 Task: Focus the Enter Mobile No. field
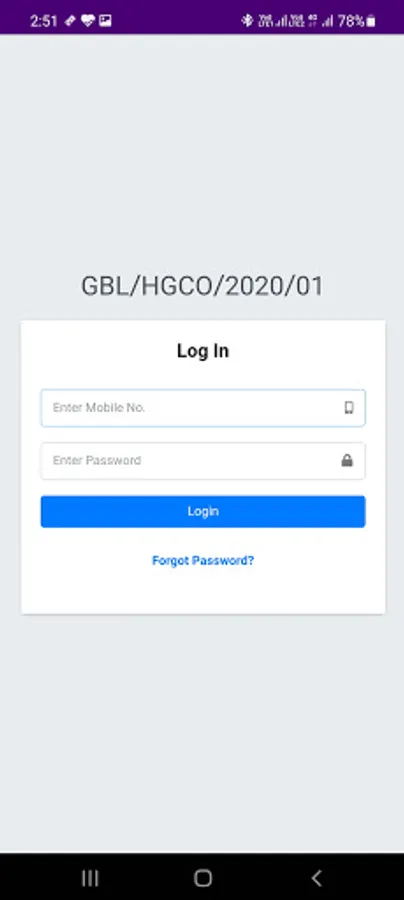click(x=203, y=408)
